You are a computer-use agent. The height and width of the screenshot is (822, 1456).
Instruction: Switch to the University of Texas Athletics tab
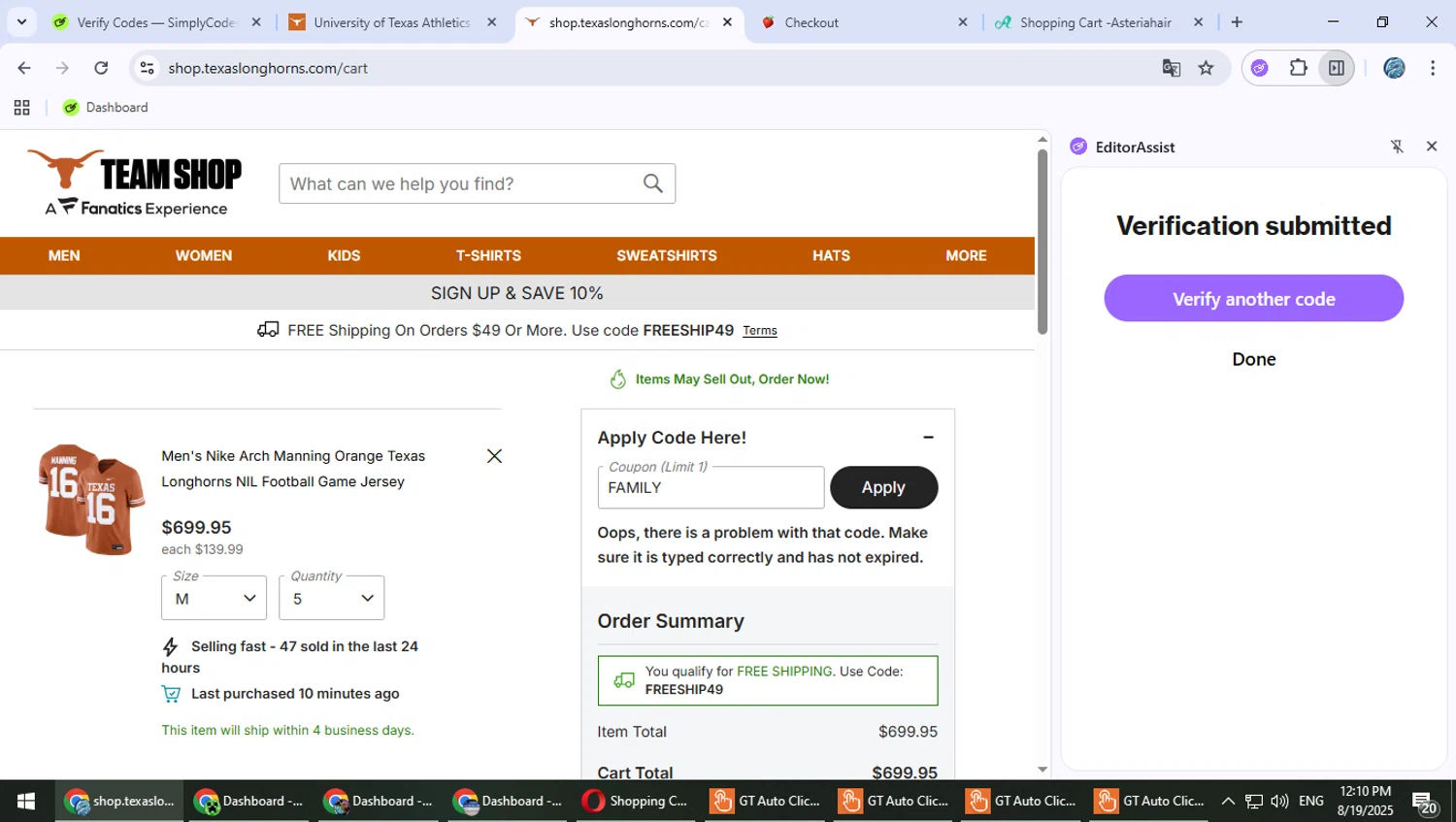(392, 22)
